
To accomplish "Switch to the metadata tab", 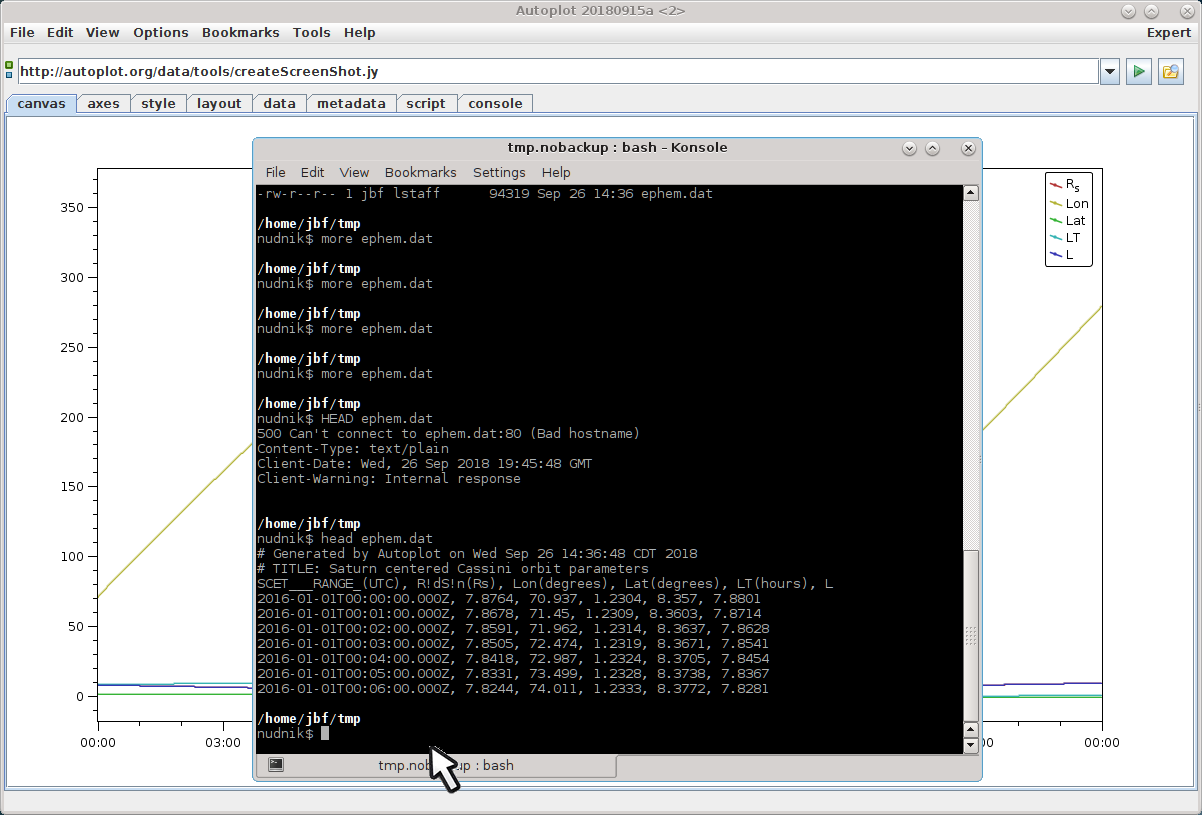I will coord(351,103).
